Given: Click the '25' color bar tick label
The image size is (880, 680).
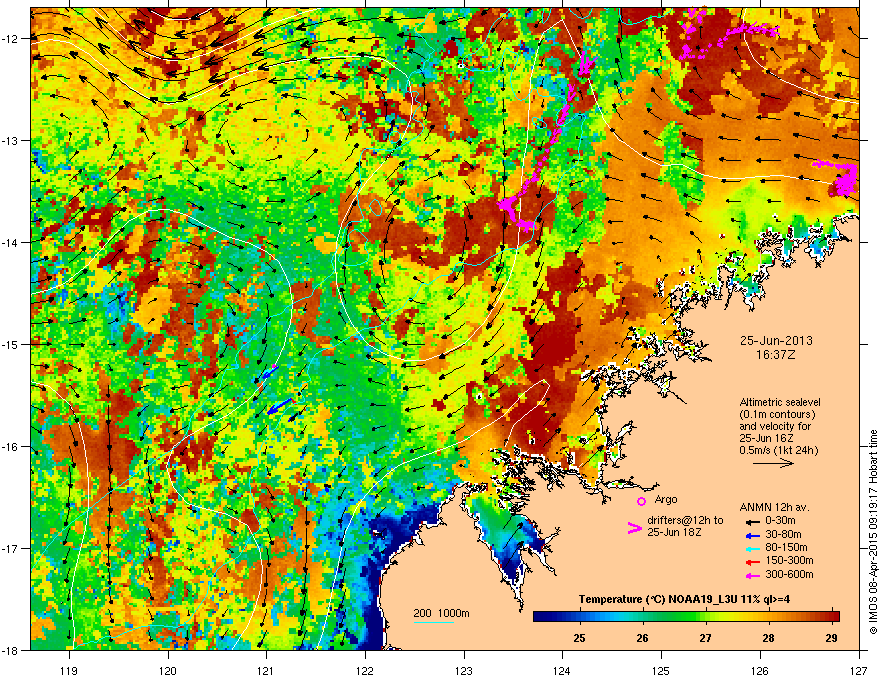Looking at the screenshot, I should 579,638.
